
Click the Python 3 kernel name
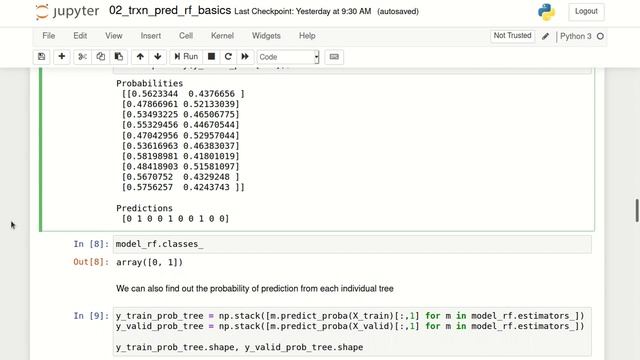[576, 36]
